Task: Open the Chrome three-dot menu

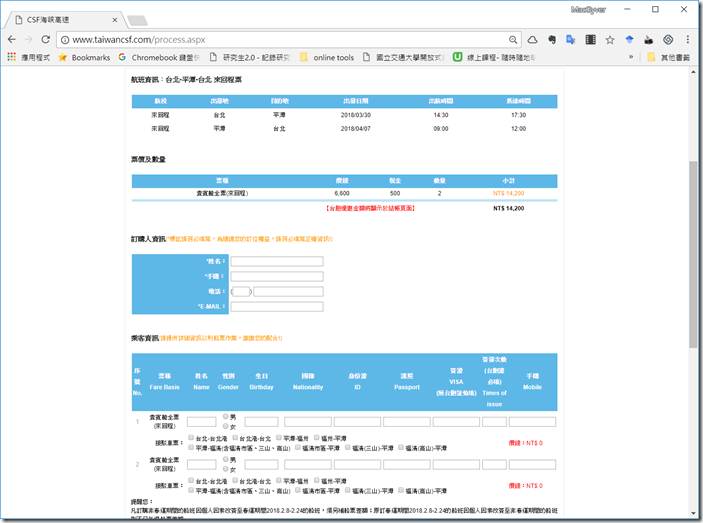Action: (x=688, y=40)
